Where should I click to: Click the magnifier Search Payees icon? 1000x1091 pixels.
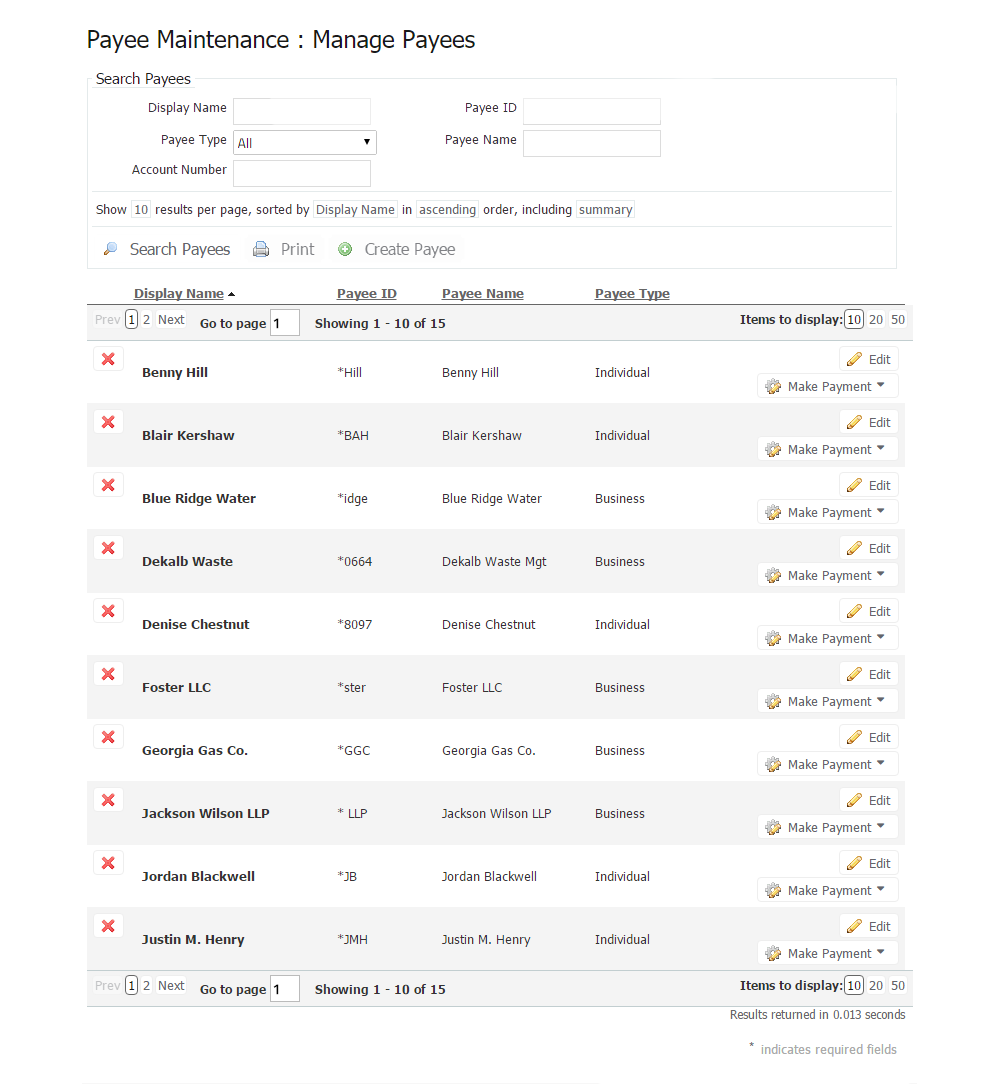tap(111, 250)
